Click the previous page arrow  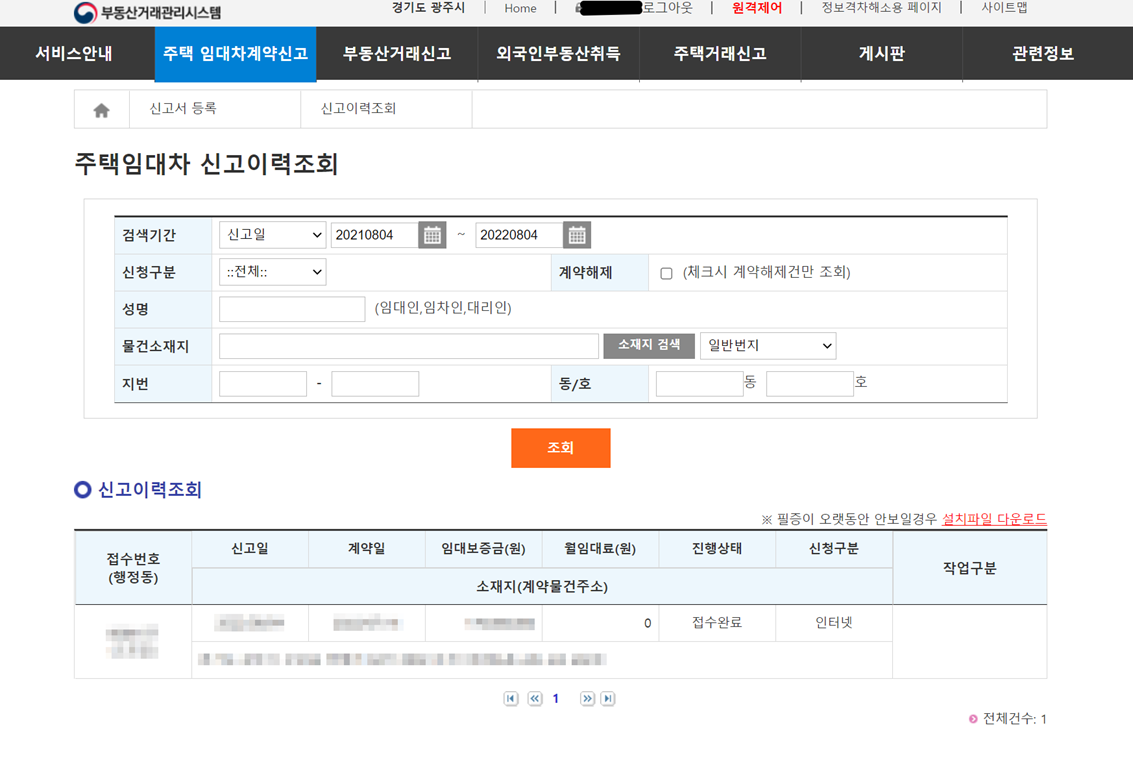pos(535,698)
